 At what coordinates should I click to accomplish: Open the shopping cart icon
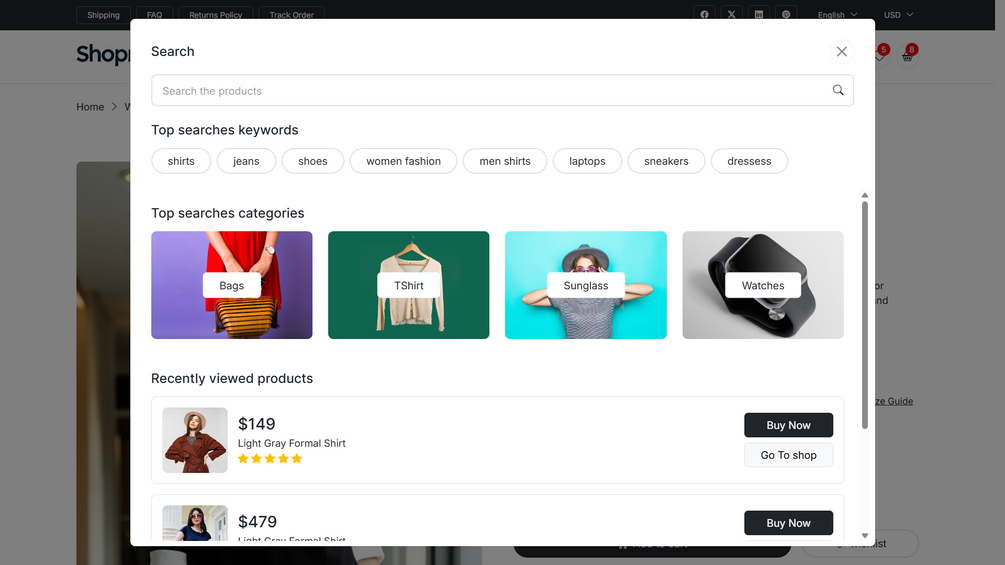tap(908, 56)
